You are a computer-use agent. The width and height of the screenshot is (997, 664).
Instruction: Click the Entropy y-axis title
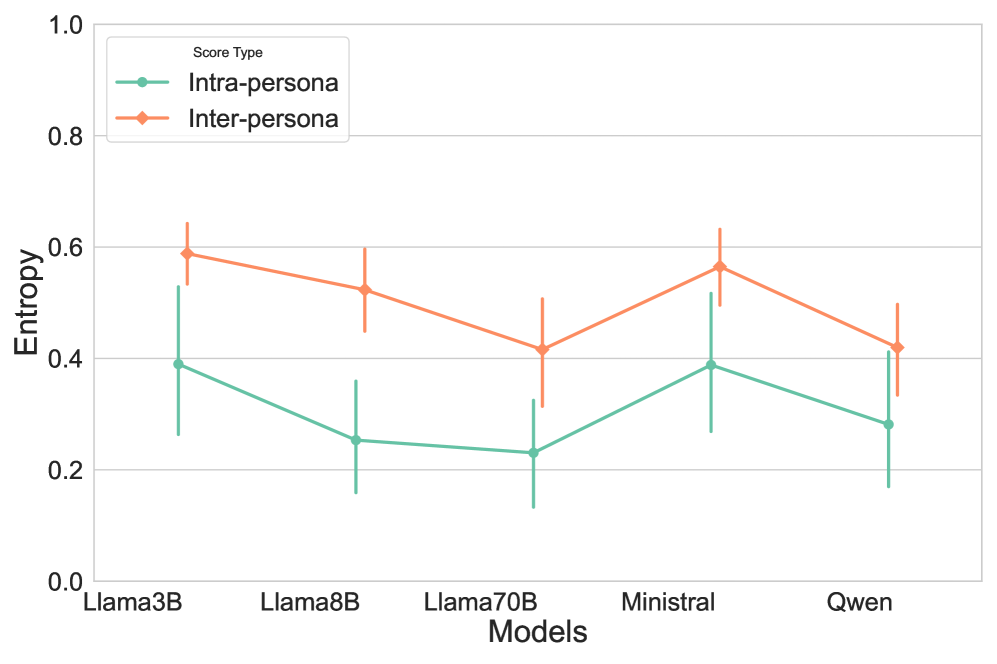point(29,302)
